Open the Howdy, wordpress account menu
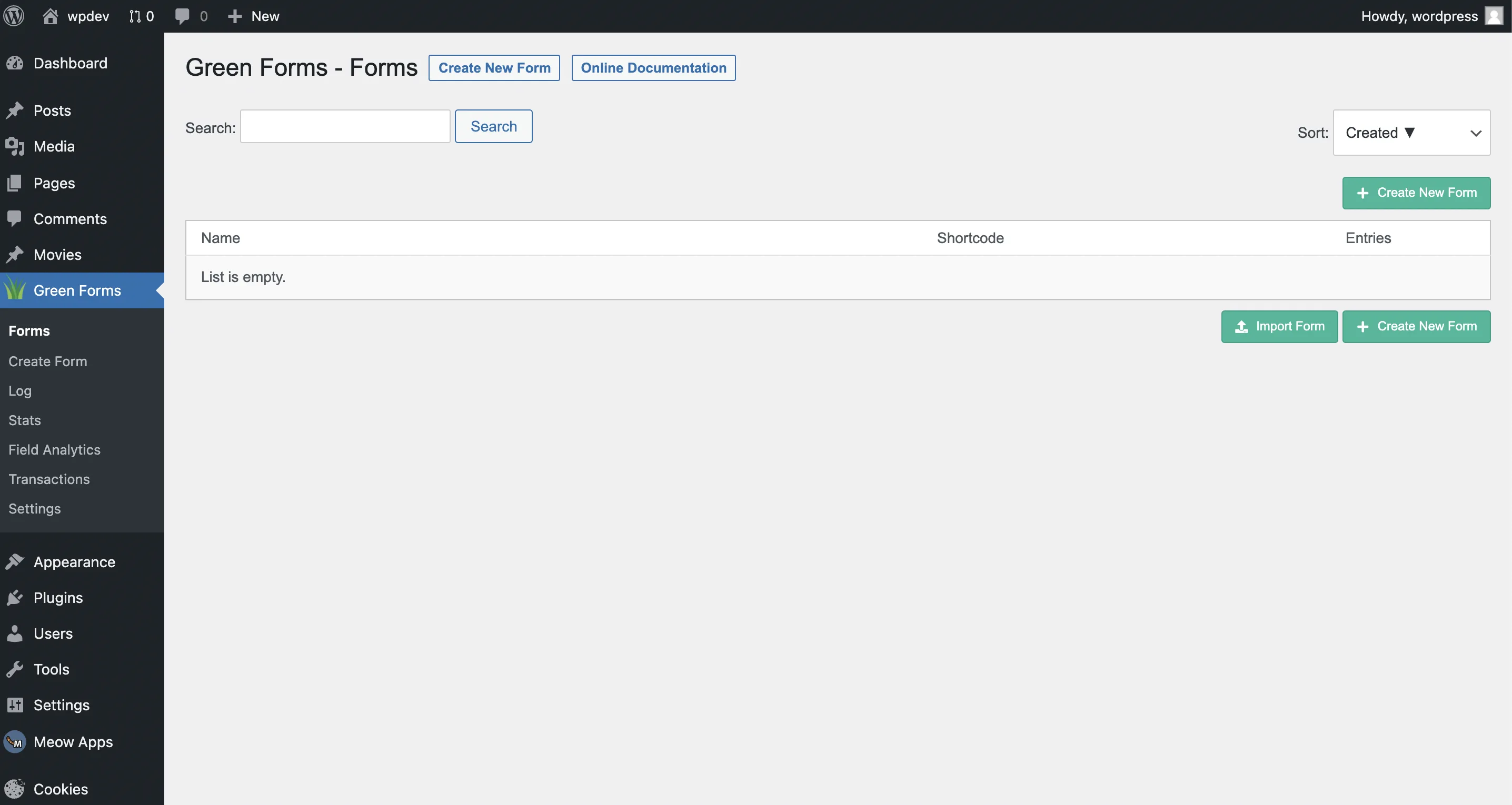The width and height of the screenshot is (1512, 805). pos(1419,16)
